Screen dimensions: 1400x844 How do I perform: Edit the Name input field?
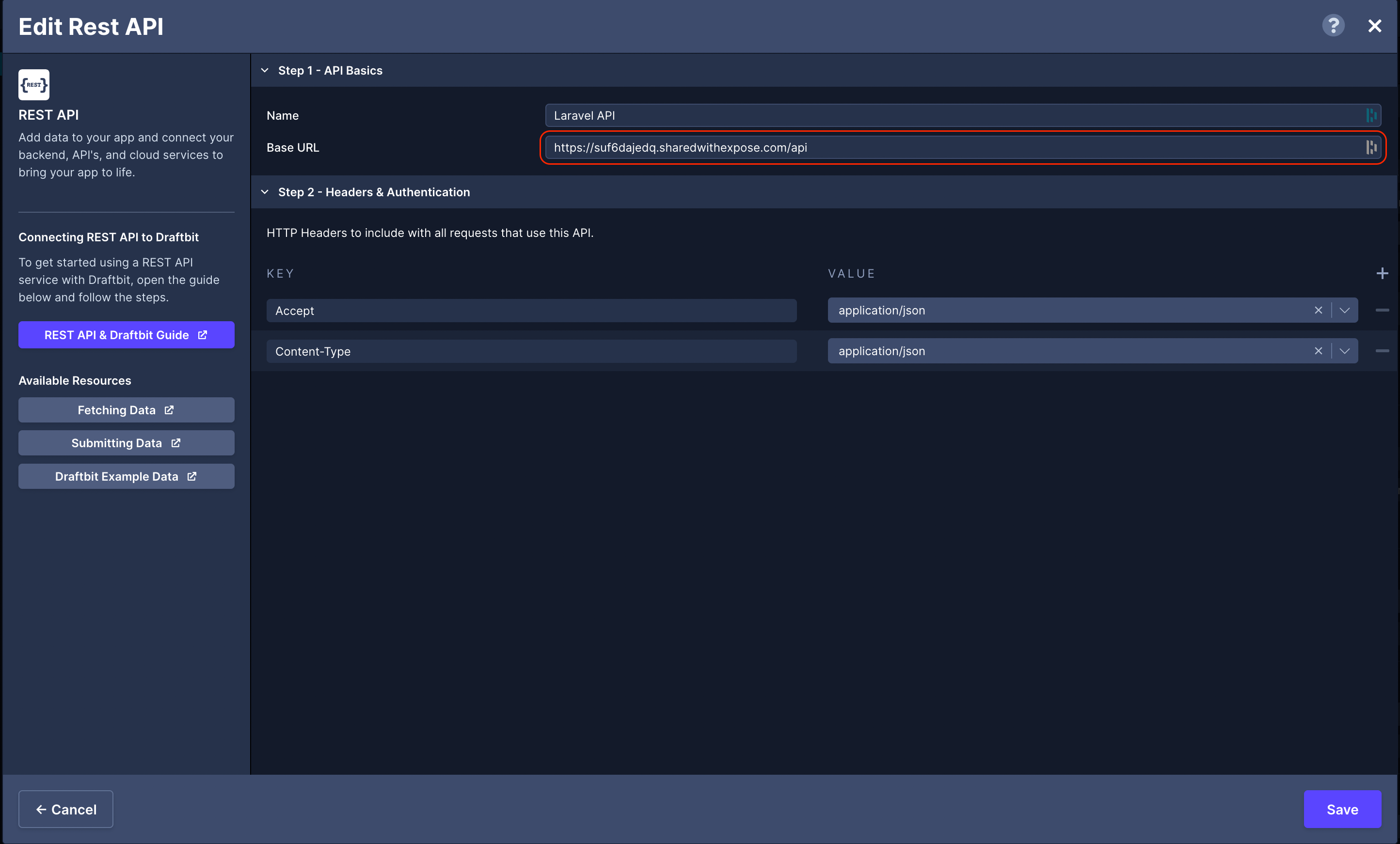(x=963, y=115)
